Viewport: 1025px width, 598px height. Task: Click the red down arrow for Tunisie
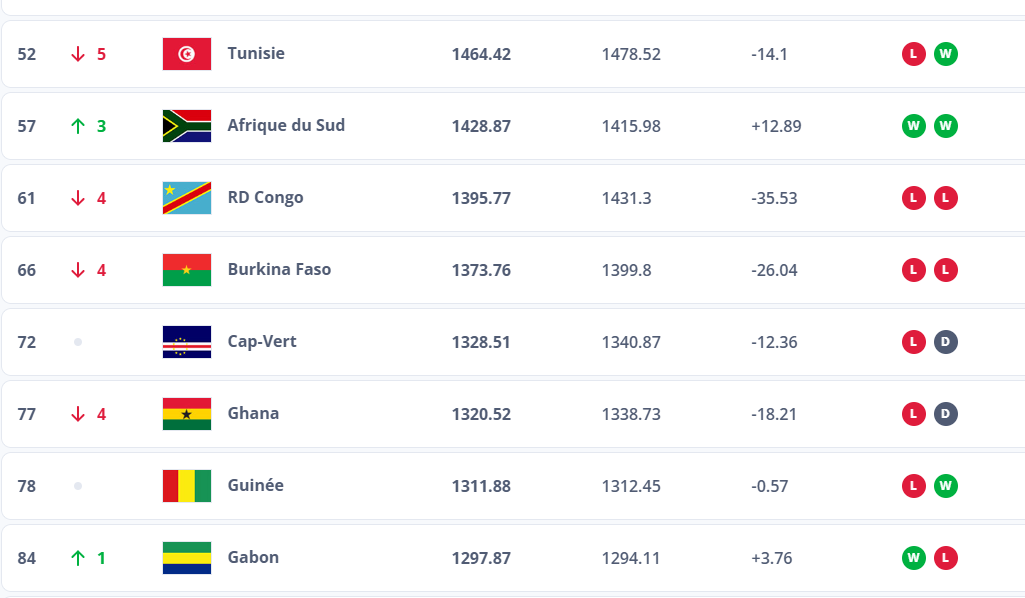point(78,54)
